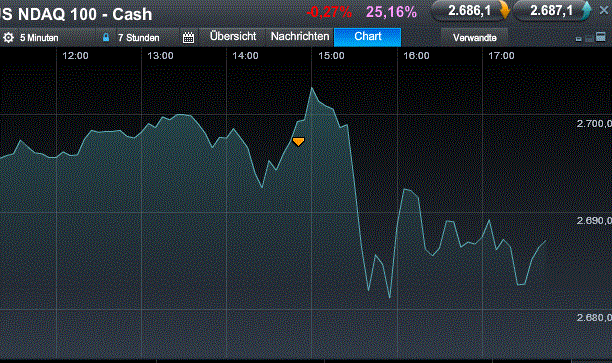Screen dimensions: 612x363
Task: Select the Chart tab
Action: click(368, 37)
